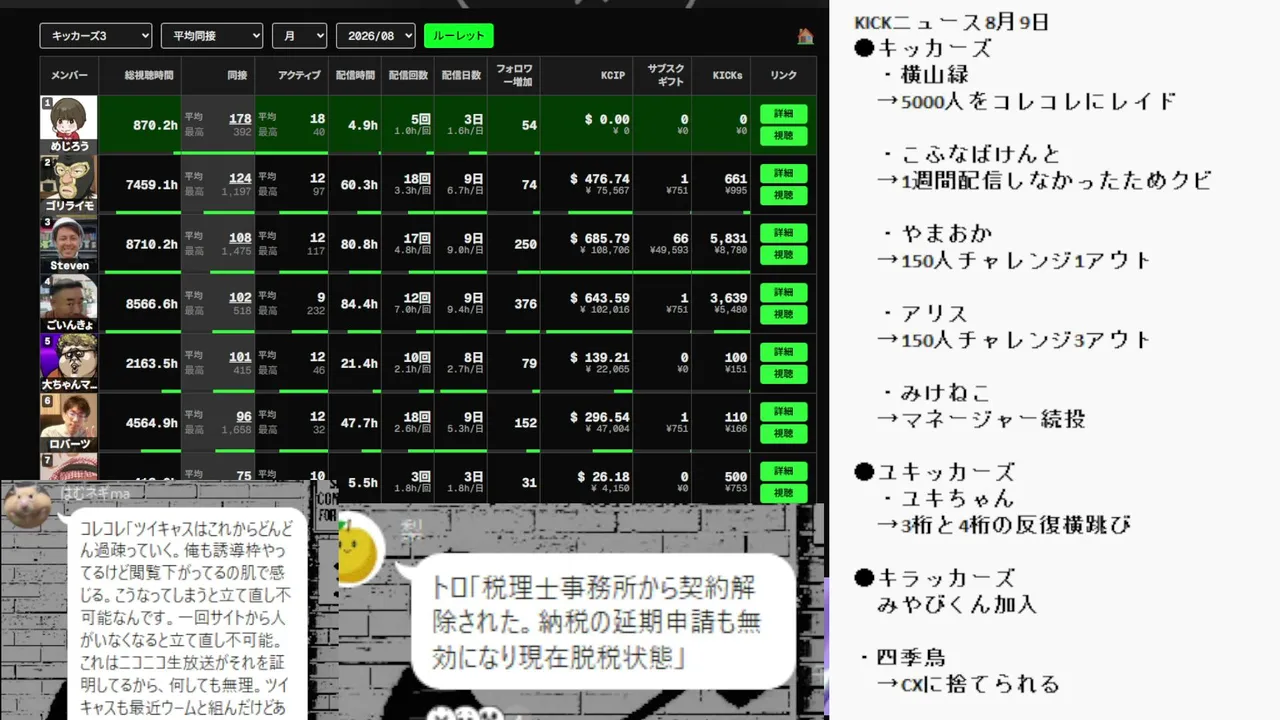
Task: Click 視聴 button in ロバーツ row
Action: (x=783, y=433)
